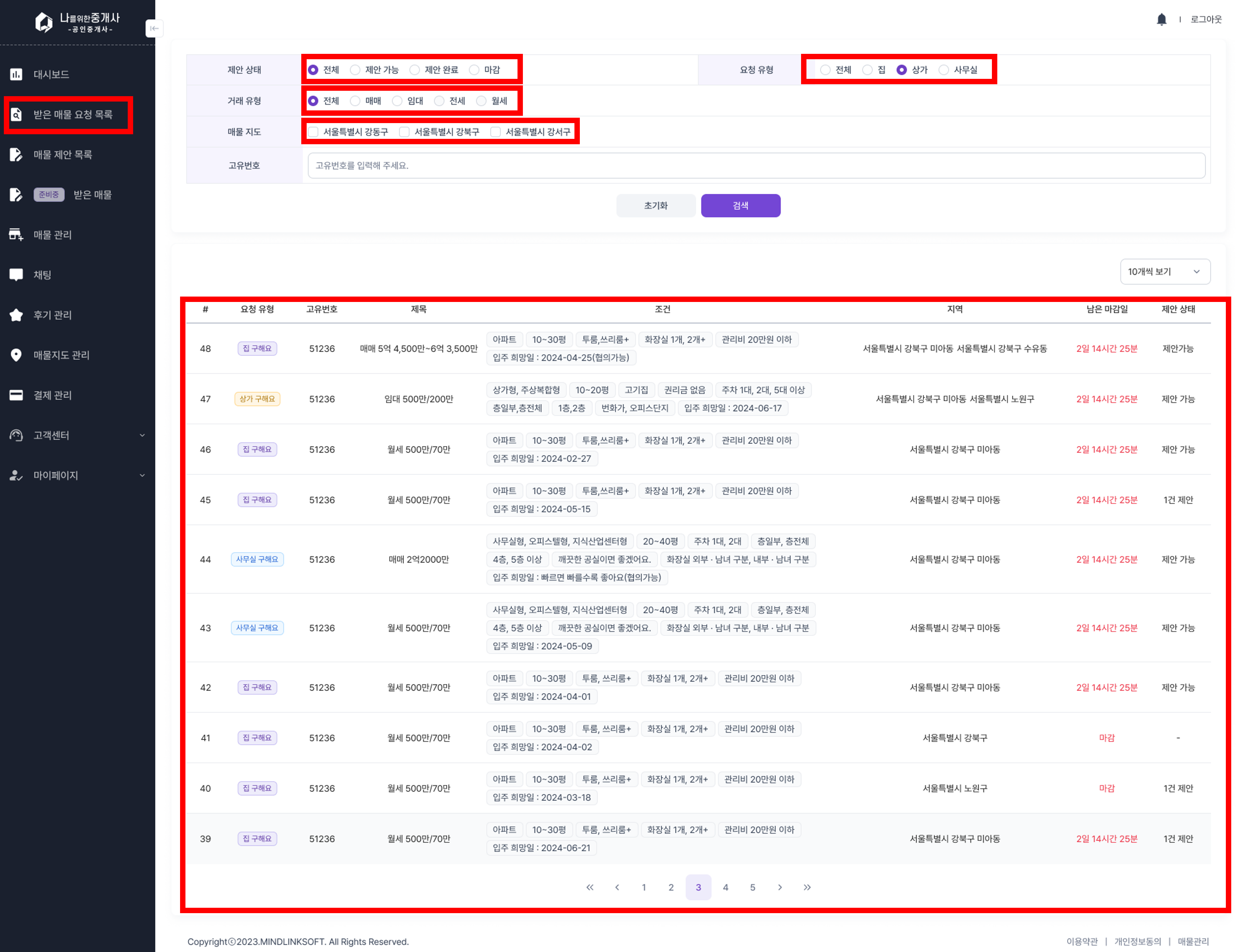Select 마감 proposal status radio

point(474,70)
